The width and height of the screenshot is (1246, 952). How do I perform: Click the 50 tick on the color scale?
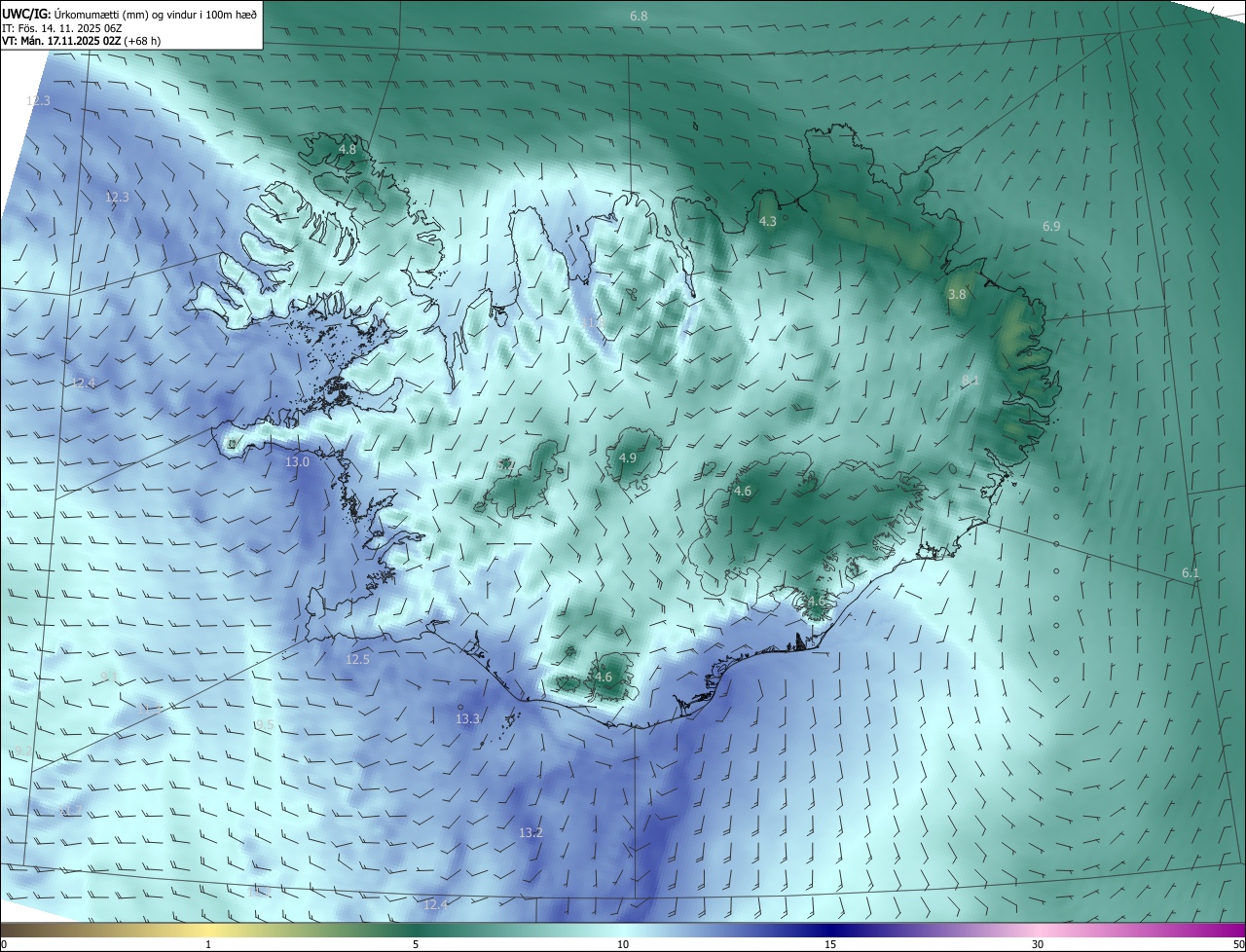tap(1238, 944)
